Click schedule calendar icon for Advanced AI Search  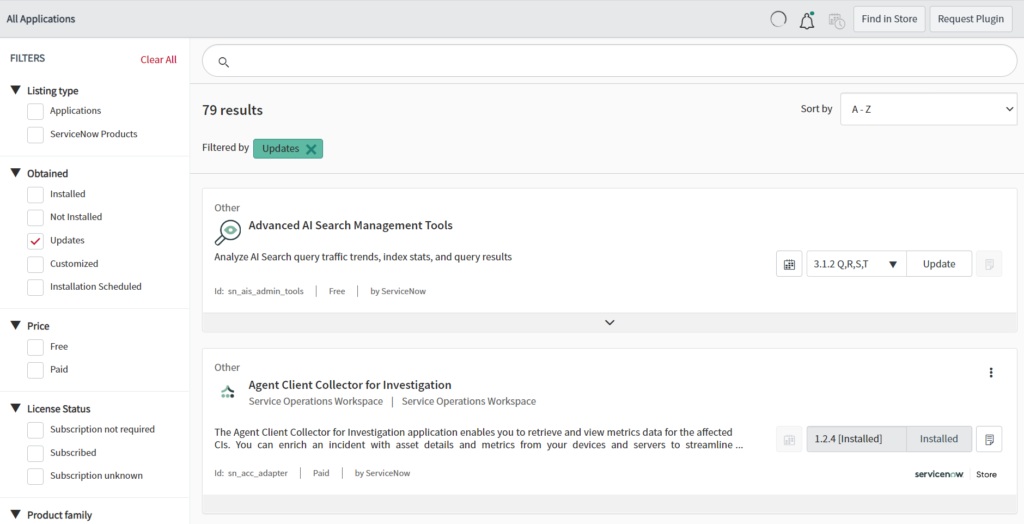[x=789, y=264]
